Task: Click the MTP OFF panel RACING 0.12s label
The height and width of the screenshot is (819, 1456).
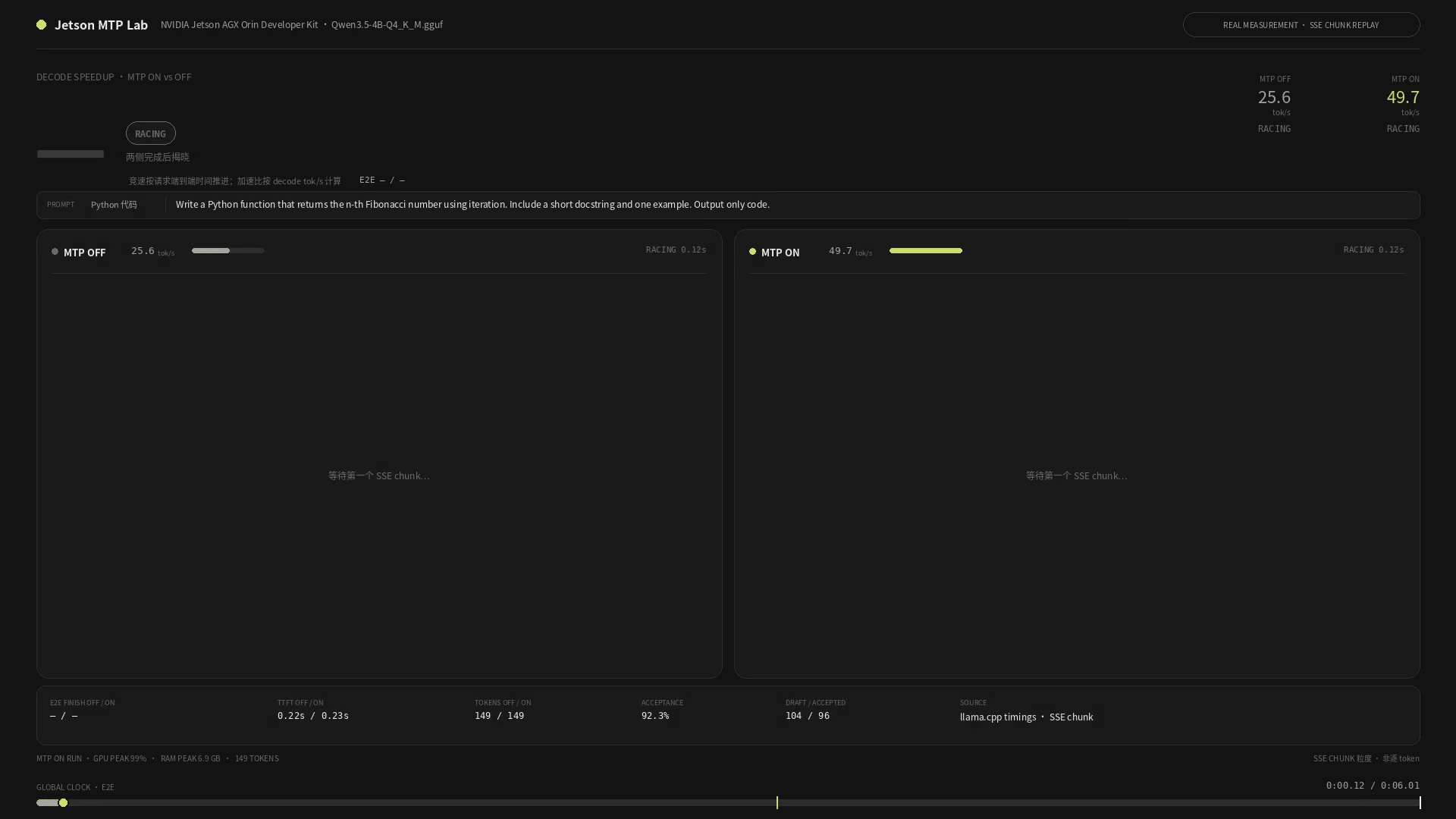Action: [676, 249]
